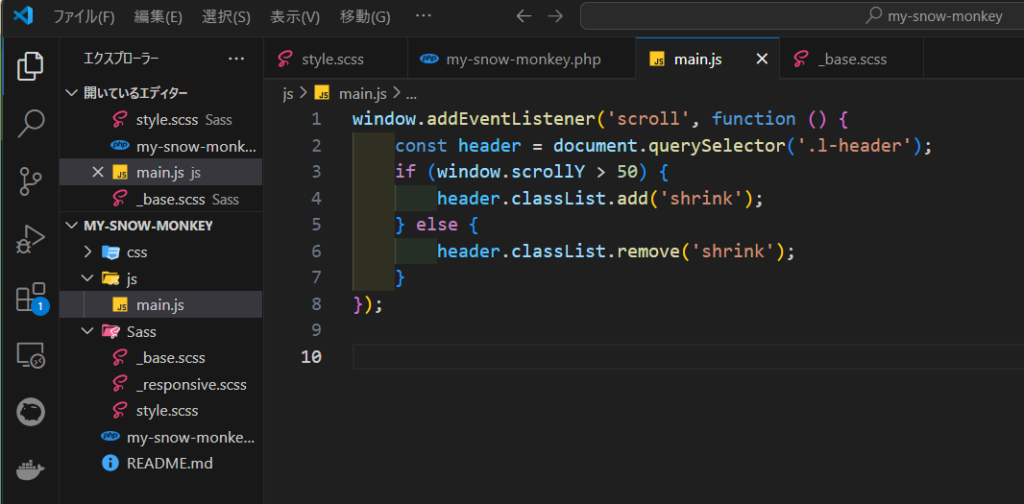Open my-snow-monk... in open editors list
This screenshot has height=504, width=1024.
tap(160, 146)
